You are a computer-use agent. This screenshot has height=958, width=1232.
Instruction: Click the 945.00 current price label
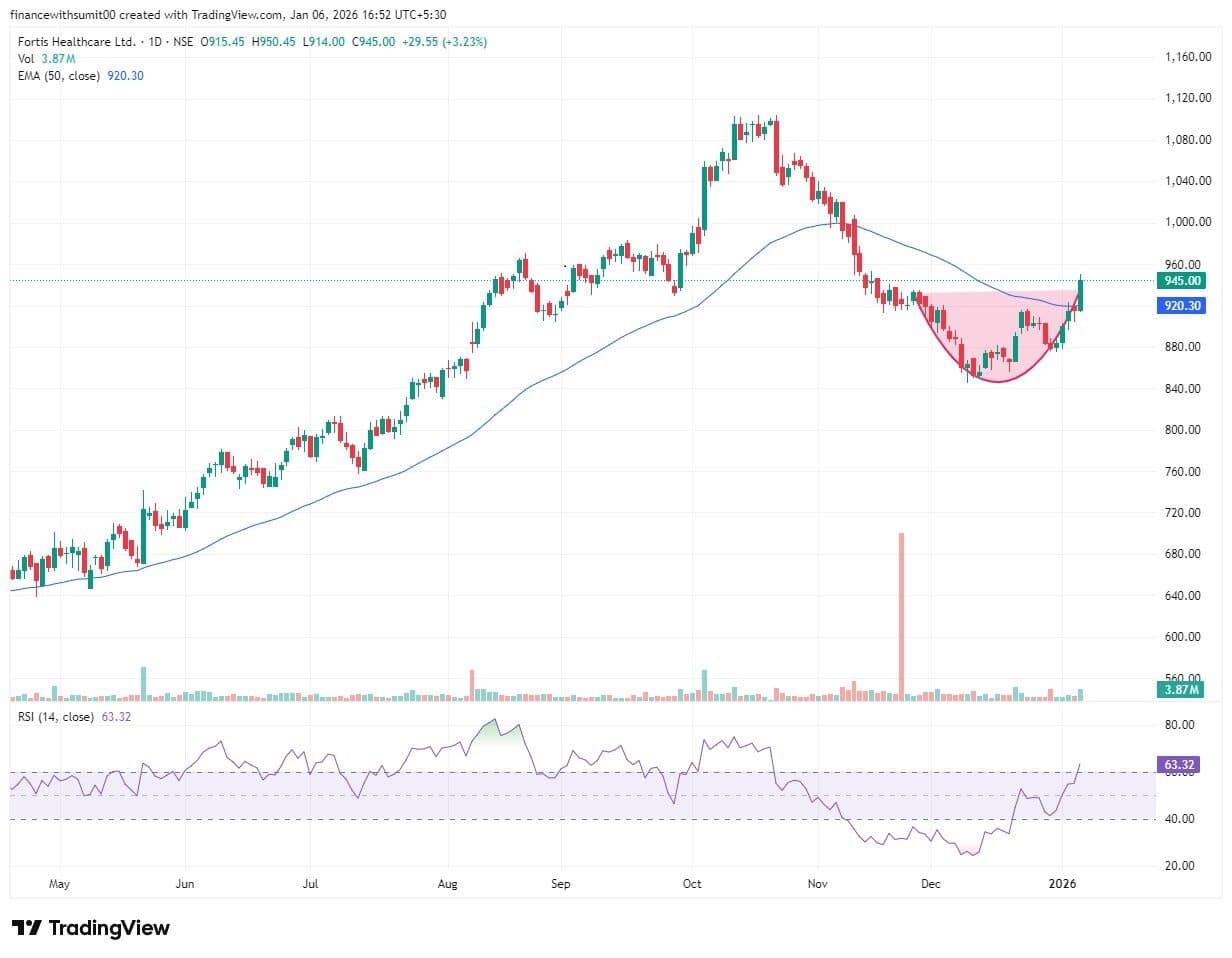pyautogui.click(x=1182, y=281)
